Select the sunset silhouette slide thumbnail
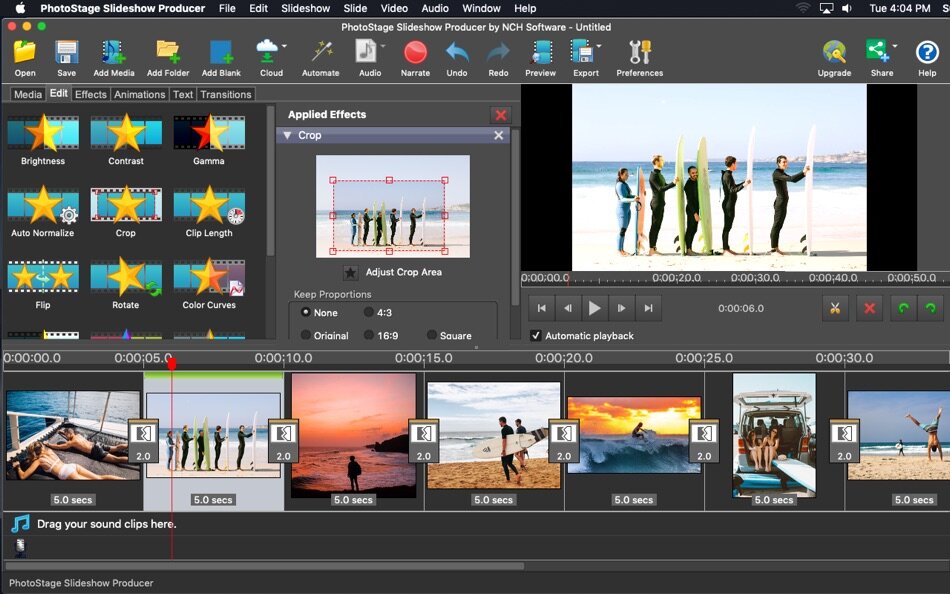 coord(354,434)
